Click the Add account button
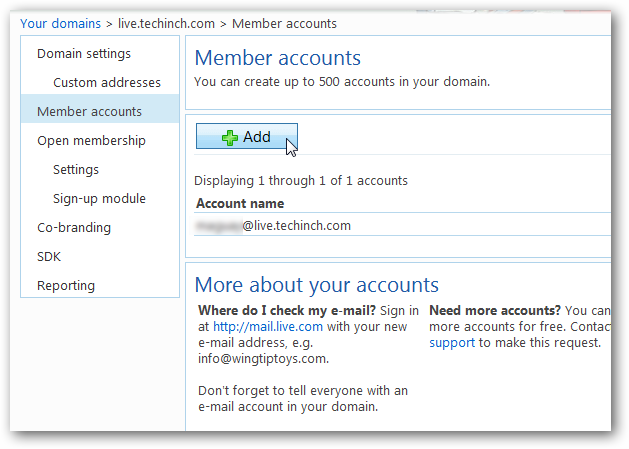The width and height of the screenshot is (629, 449). [247, 136]
